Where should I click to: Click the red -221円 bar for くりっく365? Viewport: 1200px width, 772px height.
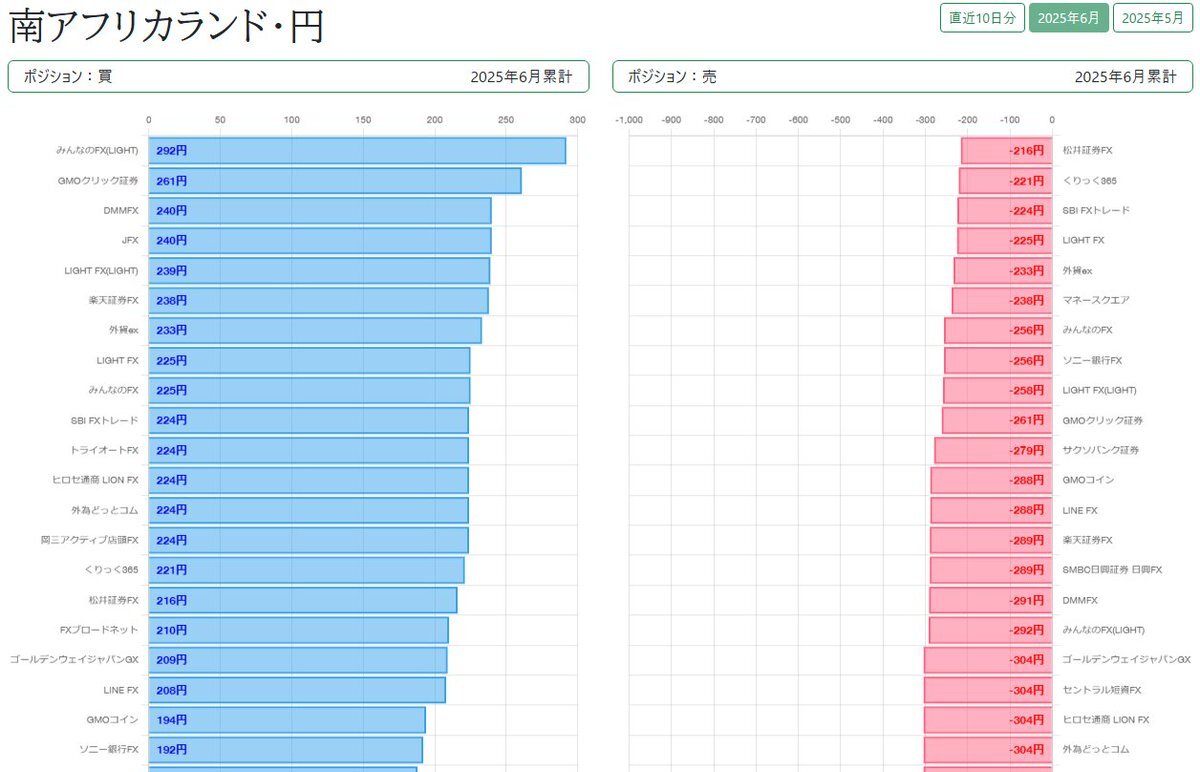pyautogui.click(x=1006, y=181)
